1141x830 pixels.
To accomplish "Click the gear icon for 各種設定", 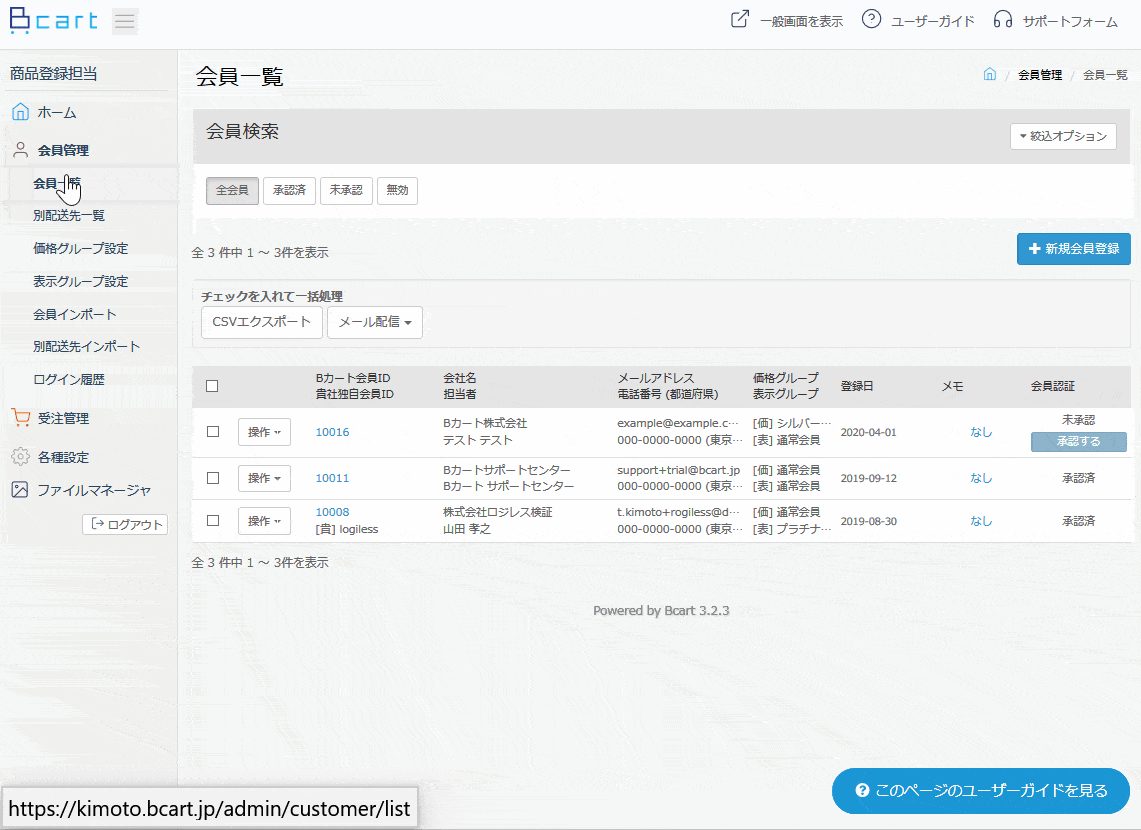I will point(20,457).
